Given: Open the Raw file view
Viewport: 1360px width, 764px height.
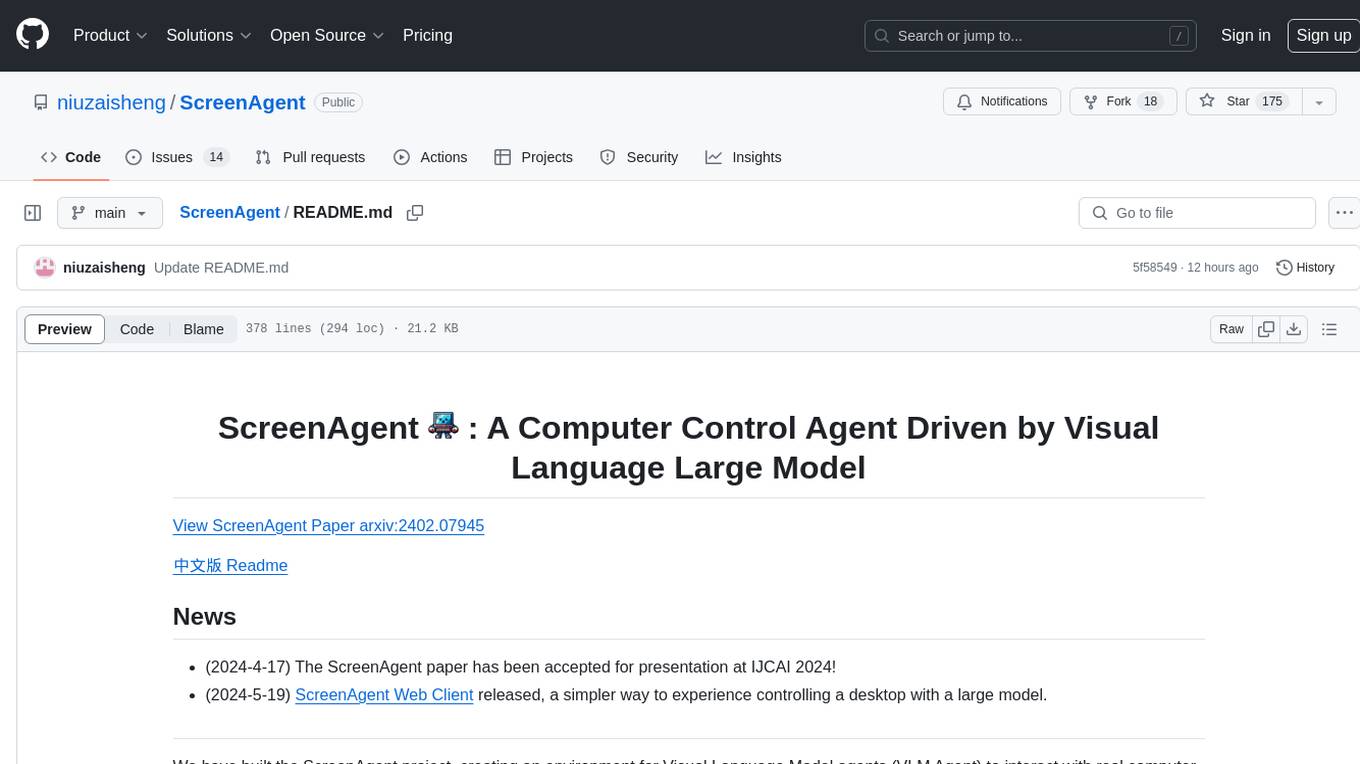Looking at the screenshot, I should pyautogui.click(x=1231, y=329).
